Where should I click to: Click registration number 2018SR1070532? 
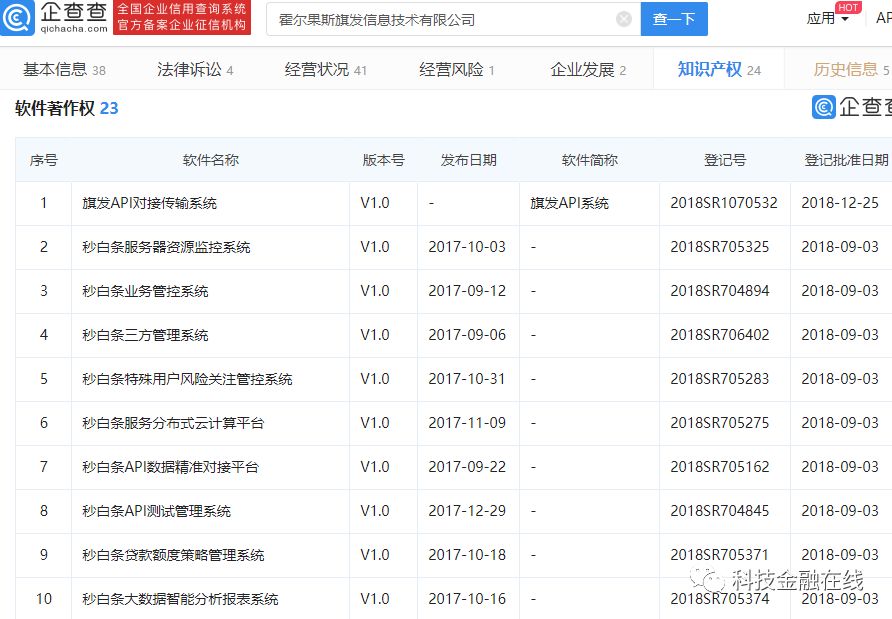(x=724, y=203)
